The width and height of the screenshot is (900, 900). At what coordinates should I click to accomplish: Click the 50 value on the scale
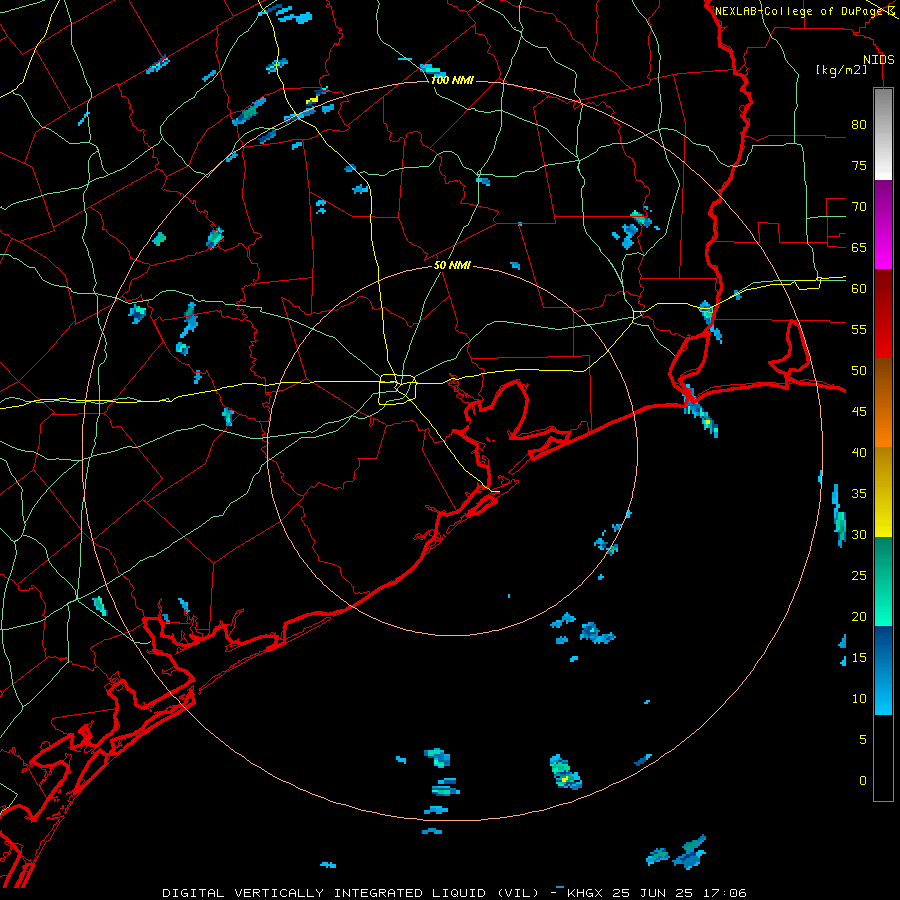(x=859, y=370)
